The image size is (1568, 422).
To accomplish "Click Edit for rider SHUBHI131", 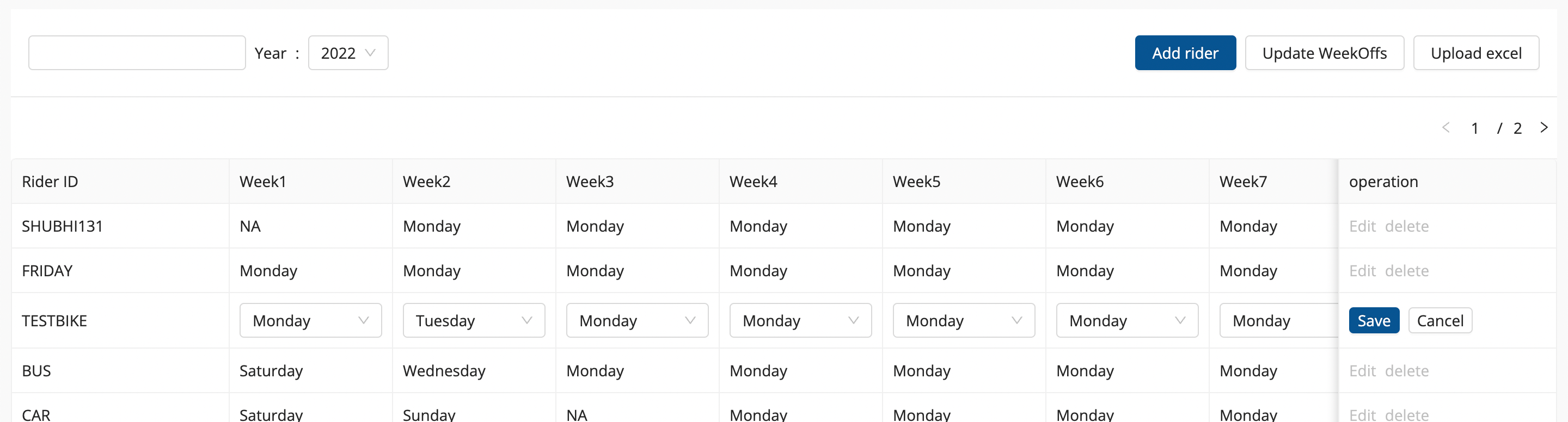I will tap(1362, 226).
